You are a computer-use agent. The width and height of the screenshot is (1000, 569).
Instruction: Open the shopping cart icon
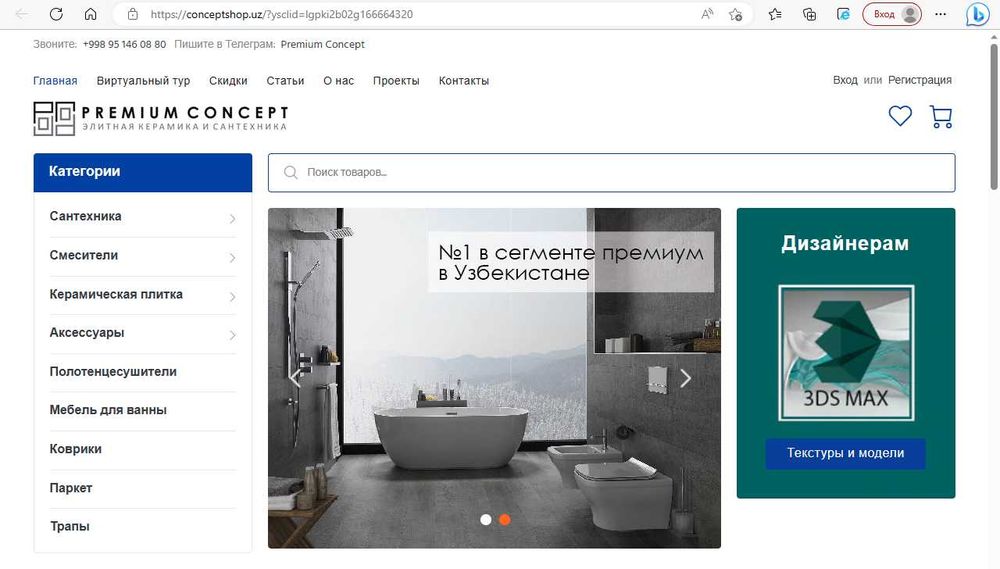pos(941,117)
